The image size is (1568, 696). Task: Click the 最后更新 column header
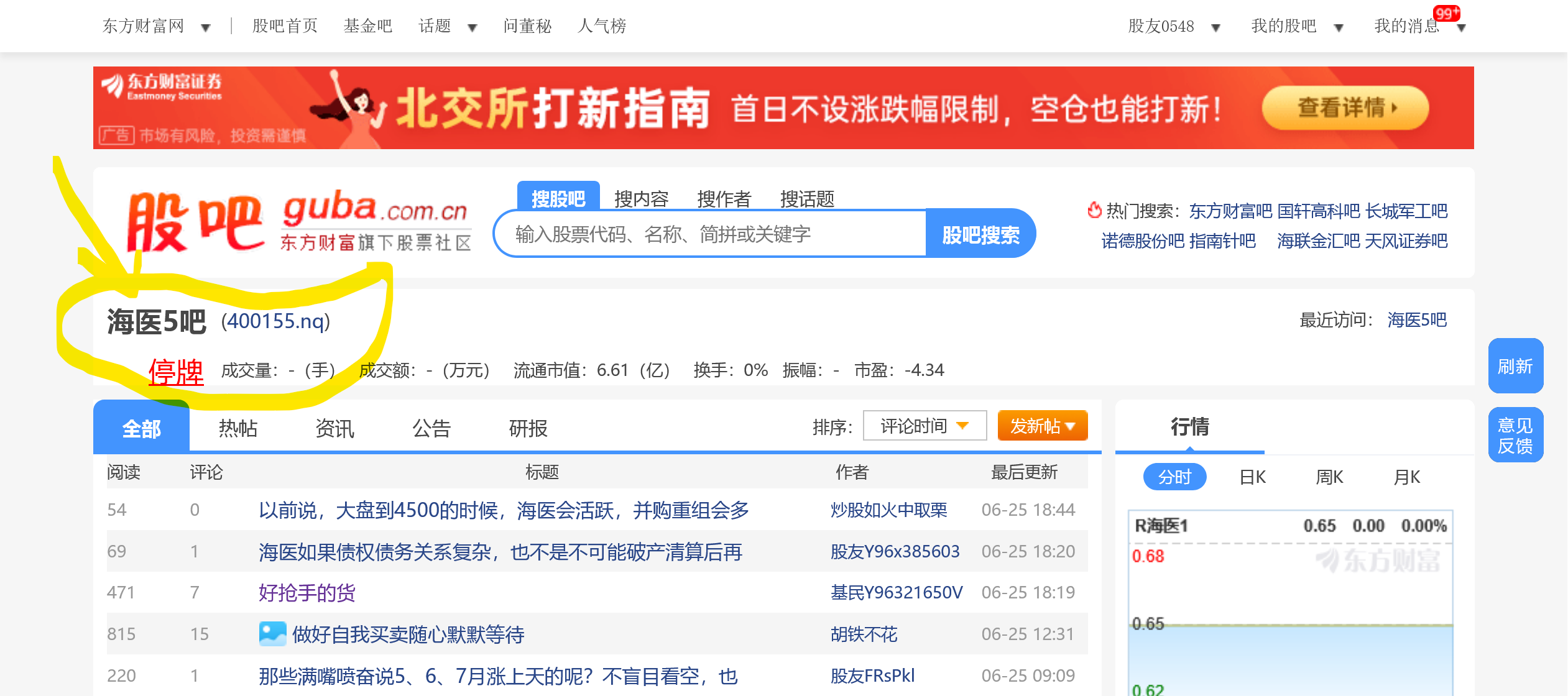1025,472
